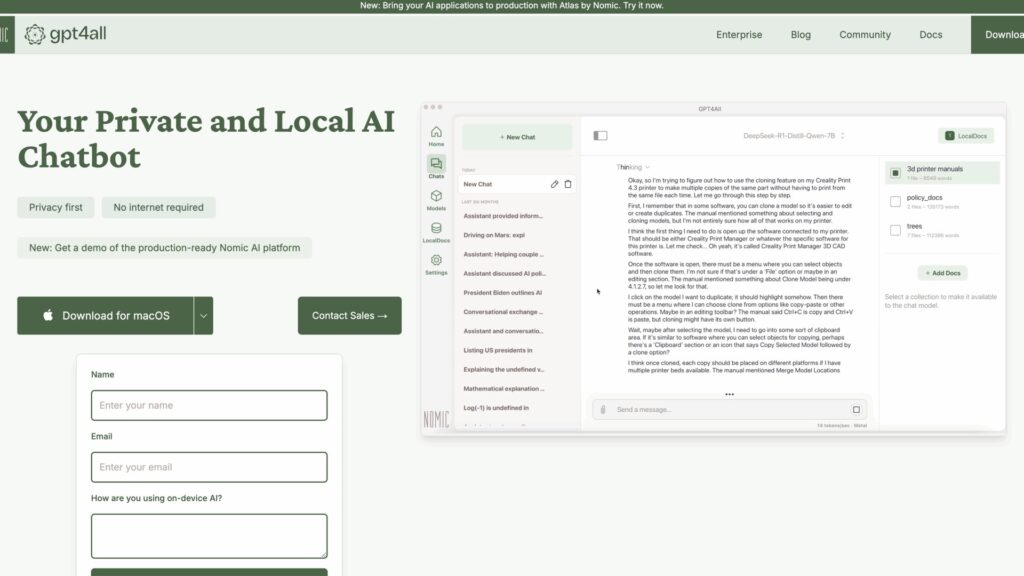Click the 'Privacy first' tag
Screen dimensions: 1024x576
point(56,207)
